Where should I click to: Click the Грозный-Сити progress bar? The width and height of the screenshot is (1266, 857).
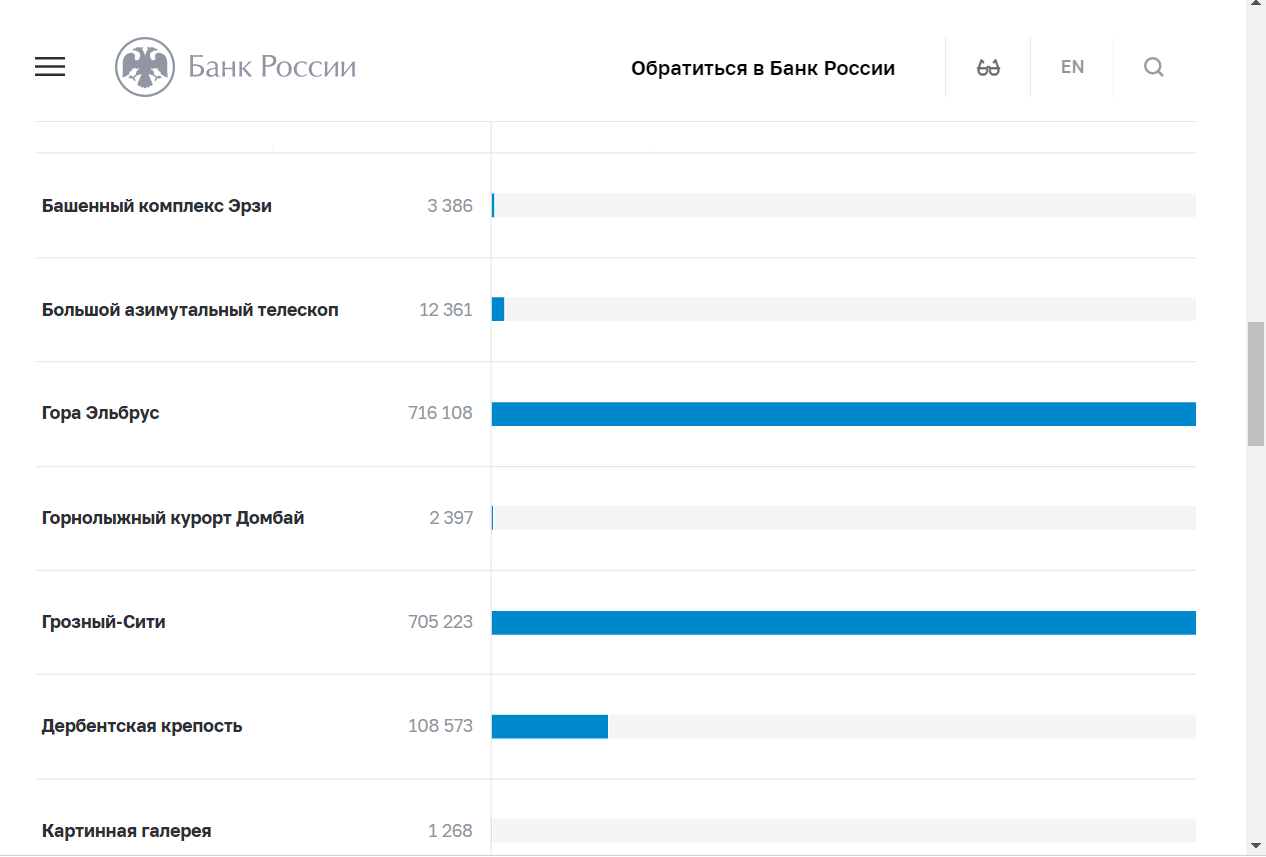click(844, 622)
